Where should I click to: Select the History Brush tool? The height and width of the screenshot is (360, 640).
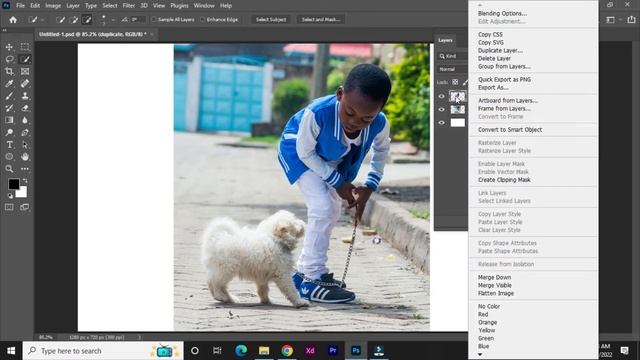pyautogui.click(x=9, y=108)
